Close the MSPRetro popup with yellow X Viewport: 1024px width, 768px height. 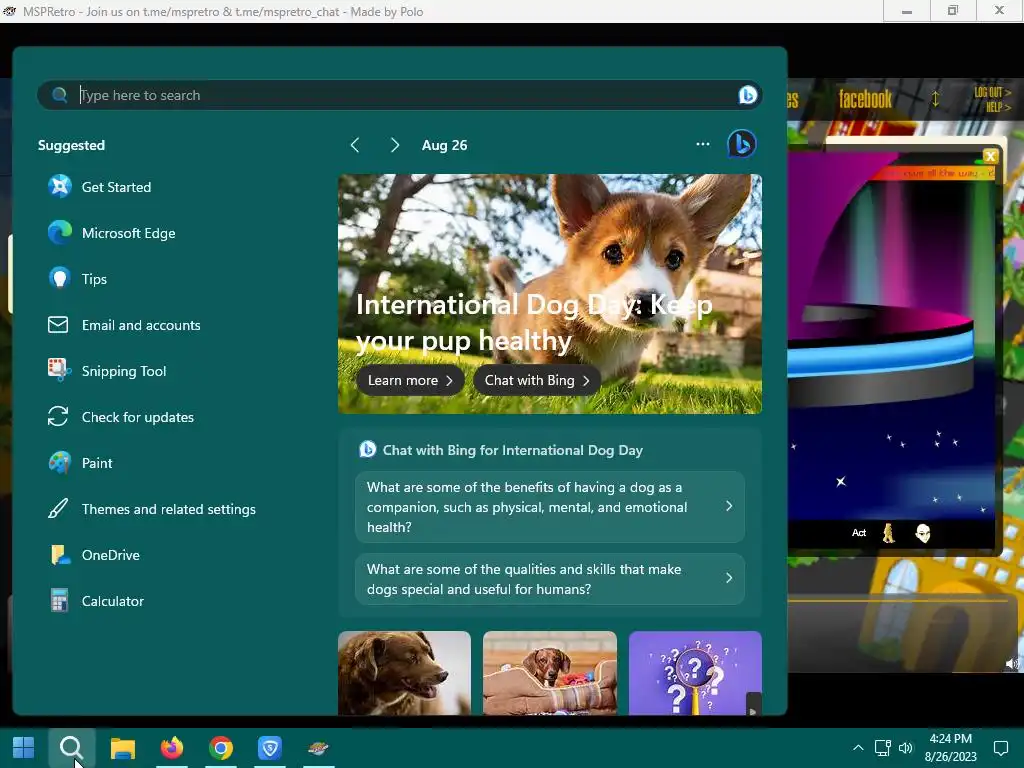(990, 156)
